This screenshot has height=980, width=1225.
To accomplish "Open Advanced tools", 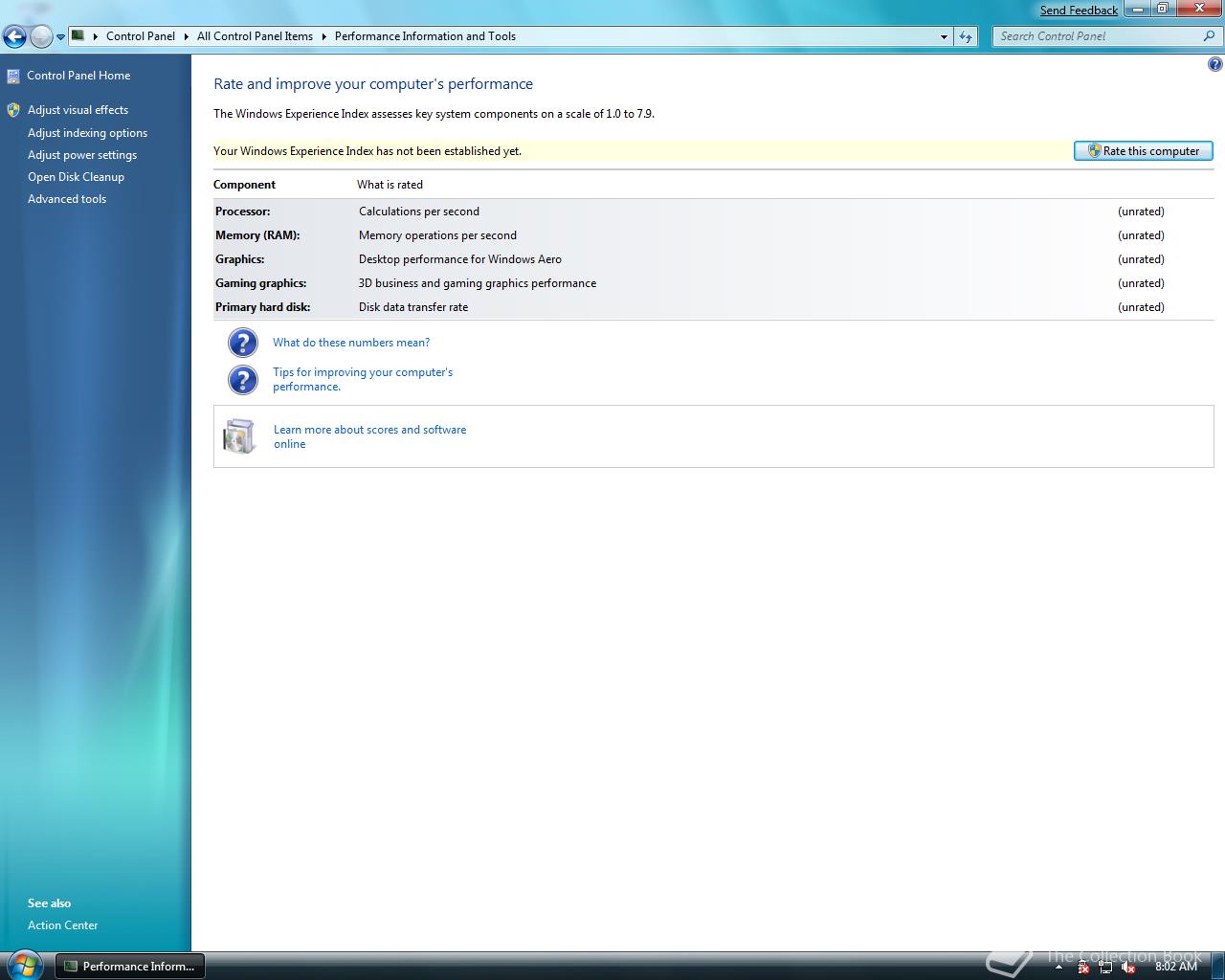I will coord(67,199).
